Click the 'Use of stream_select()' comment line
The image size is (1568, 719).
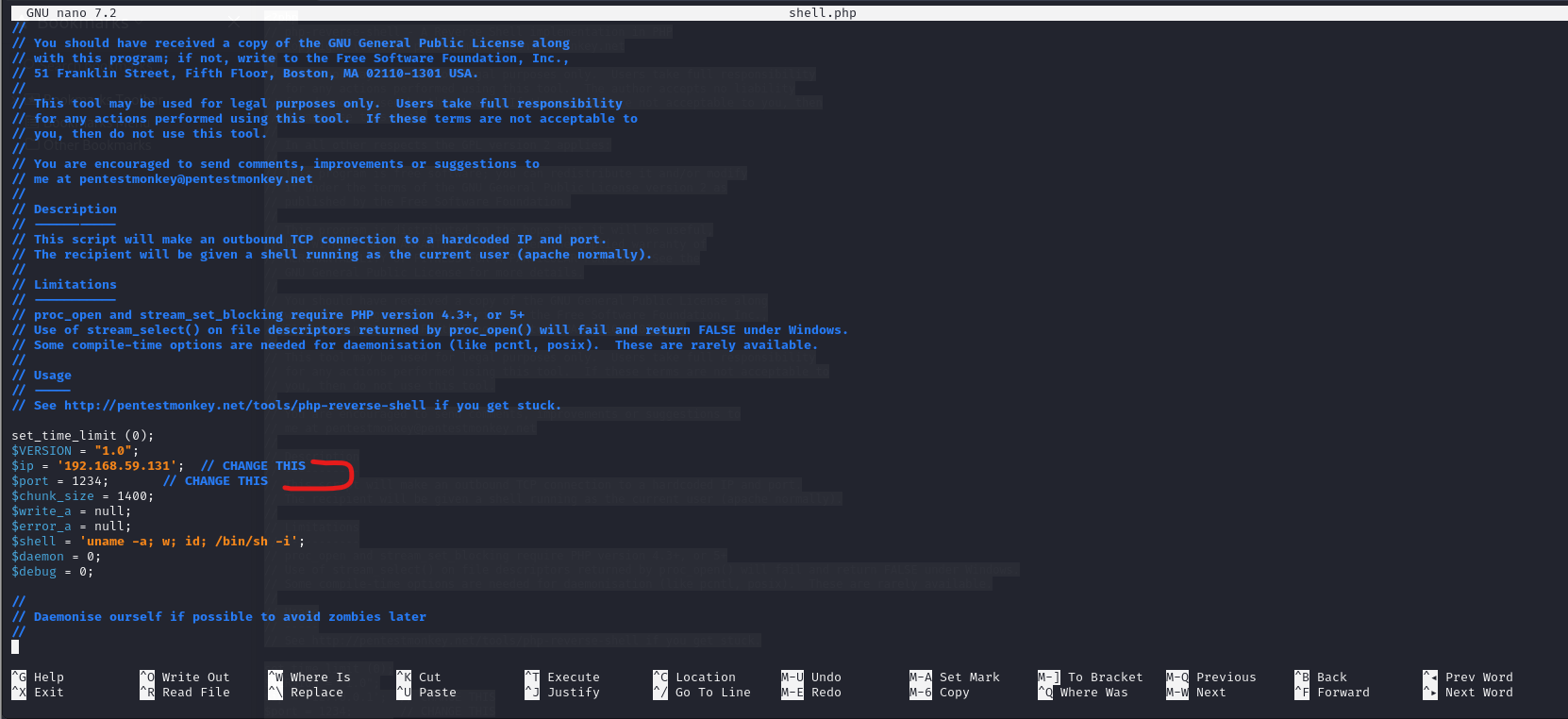point(430,330)
